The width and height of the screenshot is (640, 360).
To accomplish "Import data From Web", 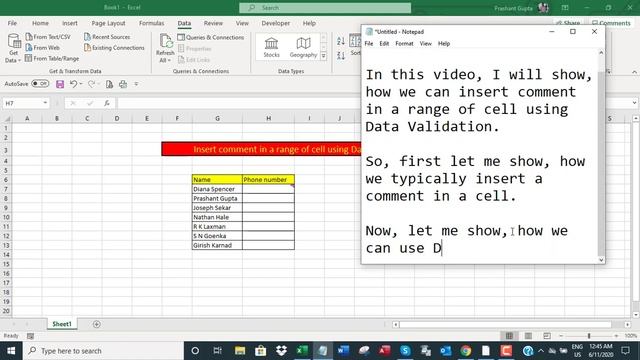I will pos(42,48).
